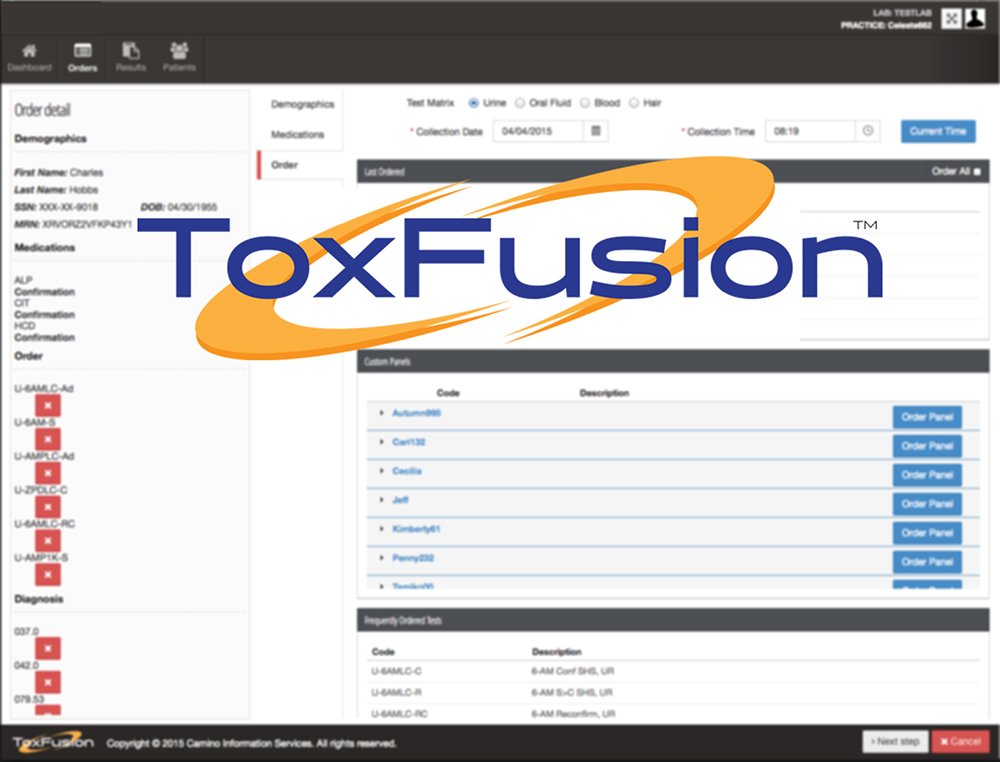Viewport: 1000px width, 762px height.
Task: Expand the Penny232 custom panel
Action: click(381, 557)
